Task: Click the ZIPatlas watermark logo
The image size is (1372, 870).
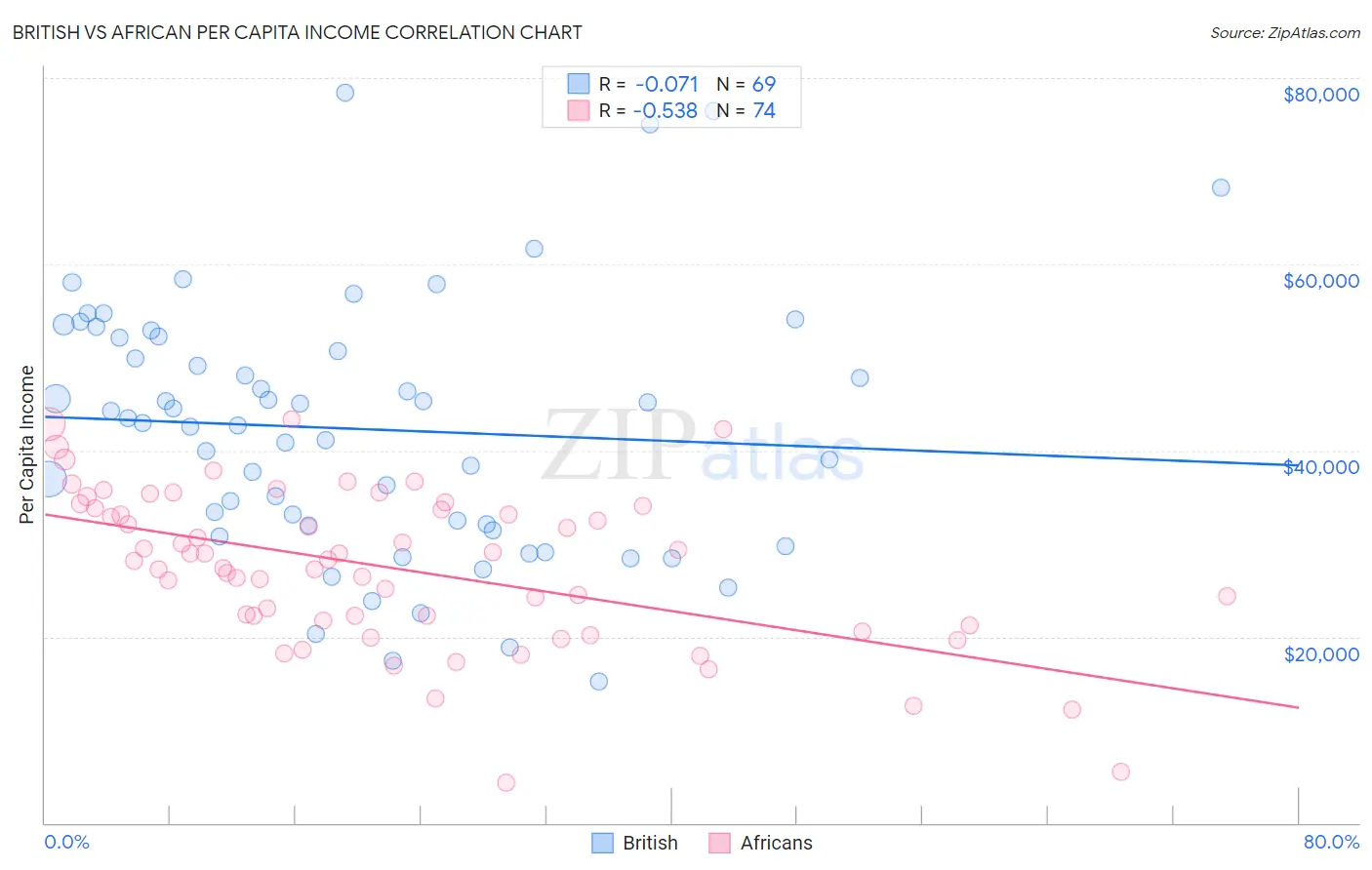Action: click(703, 446)
